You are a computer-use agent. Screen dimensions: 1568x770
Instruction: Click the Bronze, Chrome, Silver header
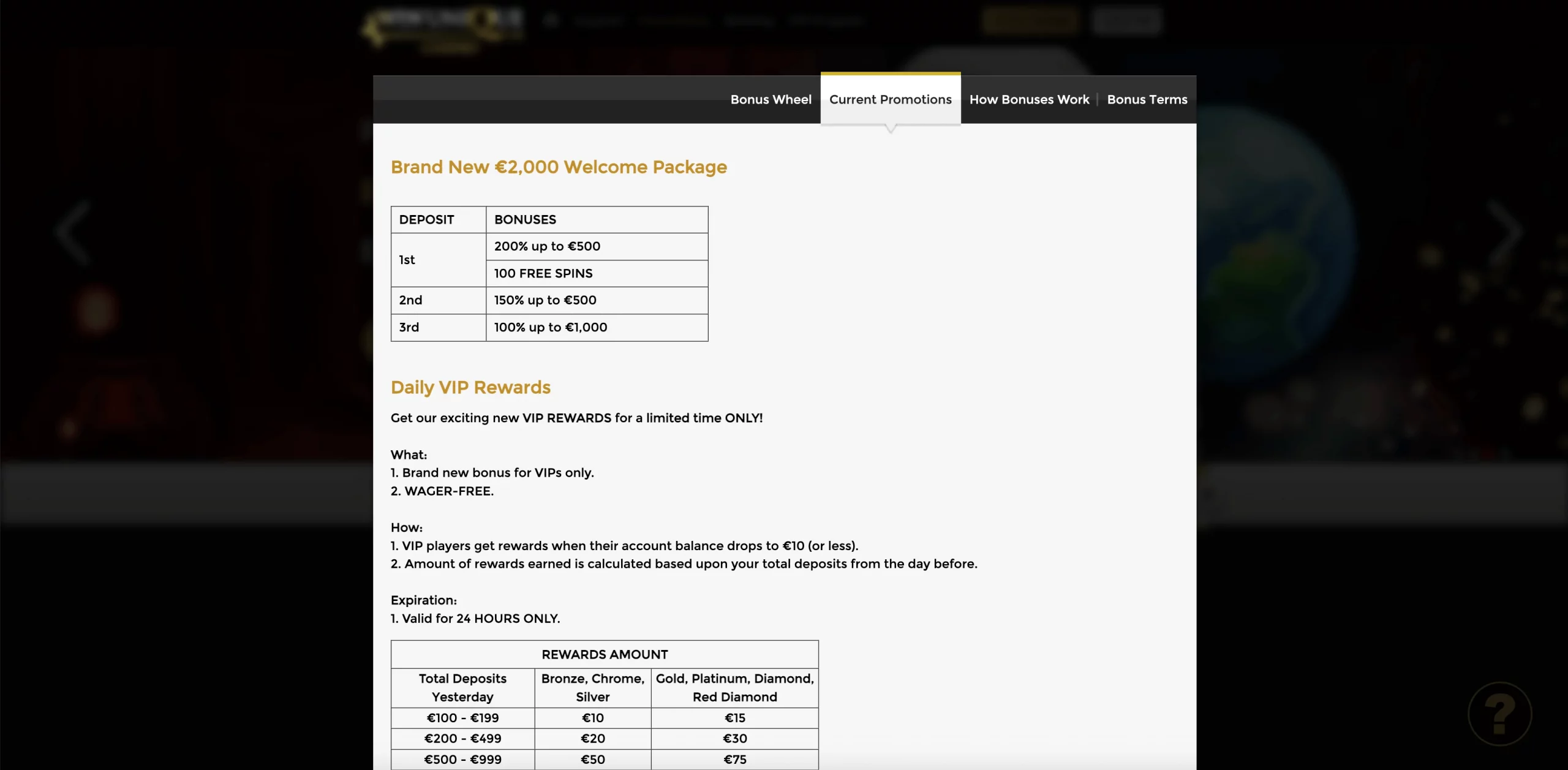coord(593,688)
